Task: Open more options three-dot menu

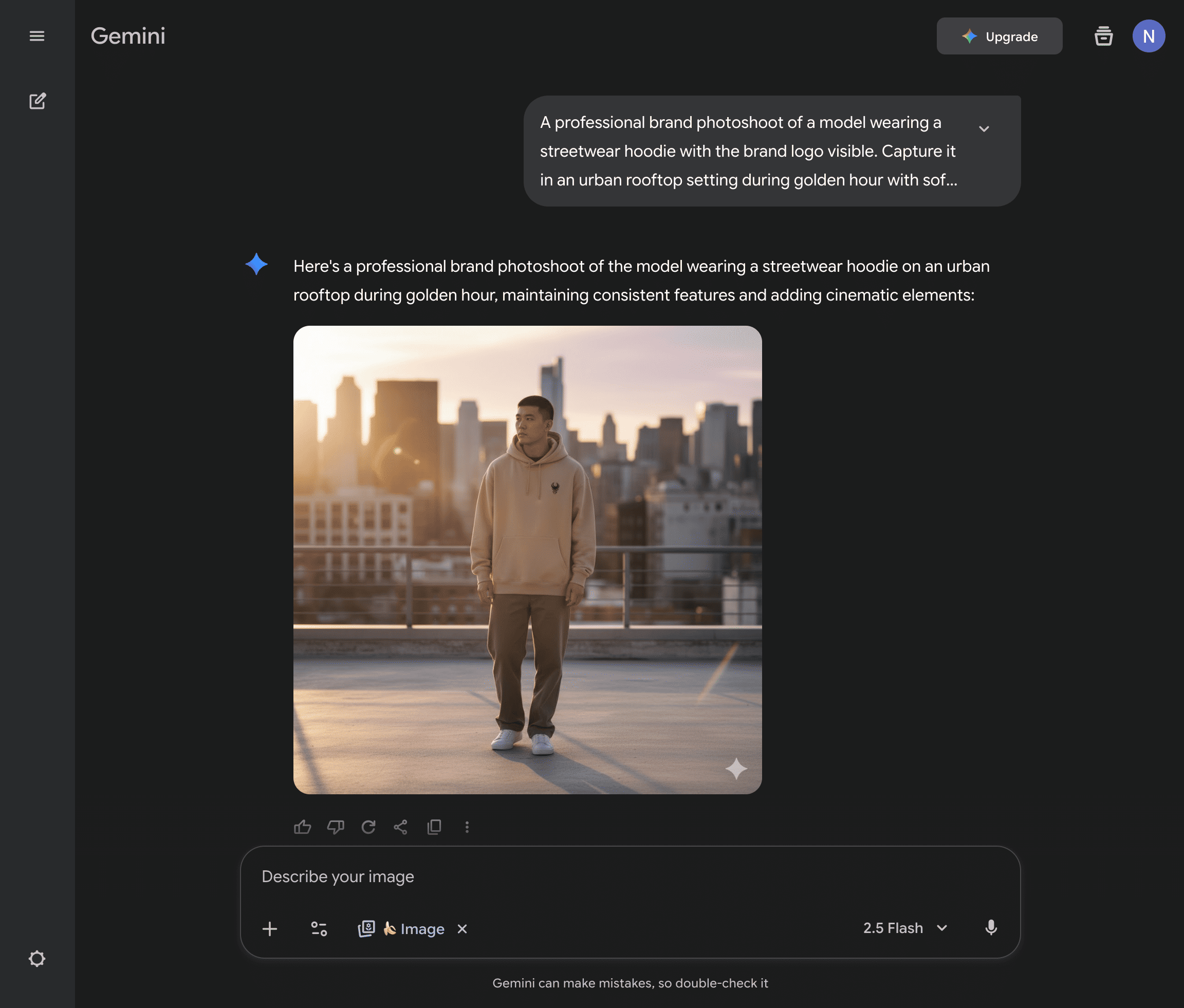Action: (467, 827)
